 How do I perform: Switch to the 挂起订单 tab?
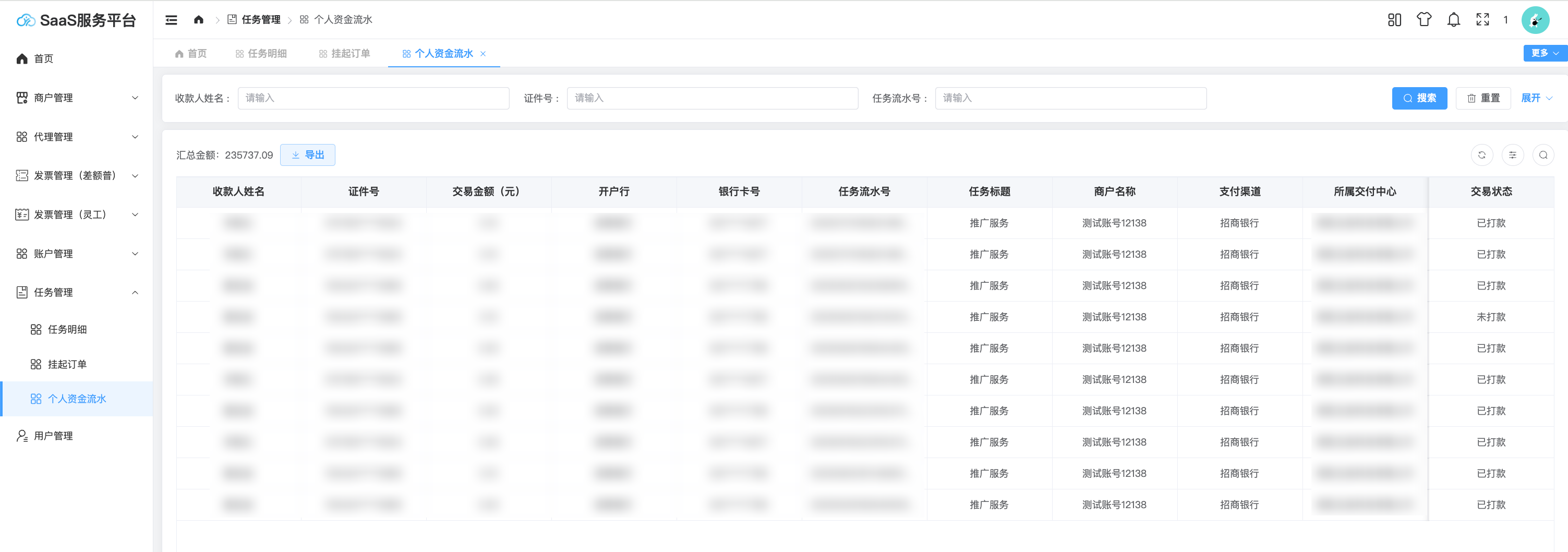[344, 54]
